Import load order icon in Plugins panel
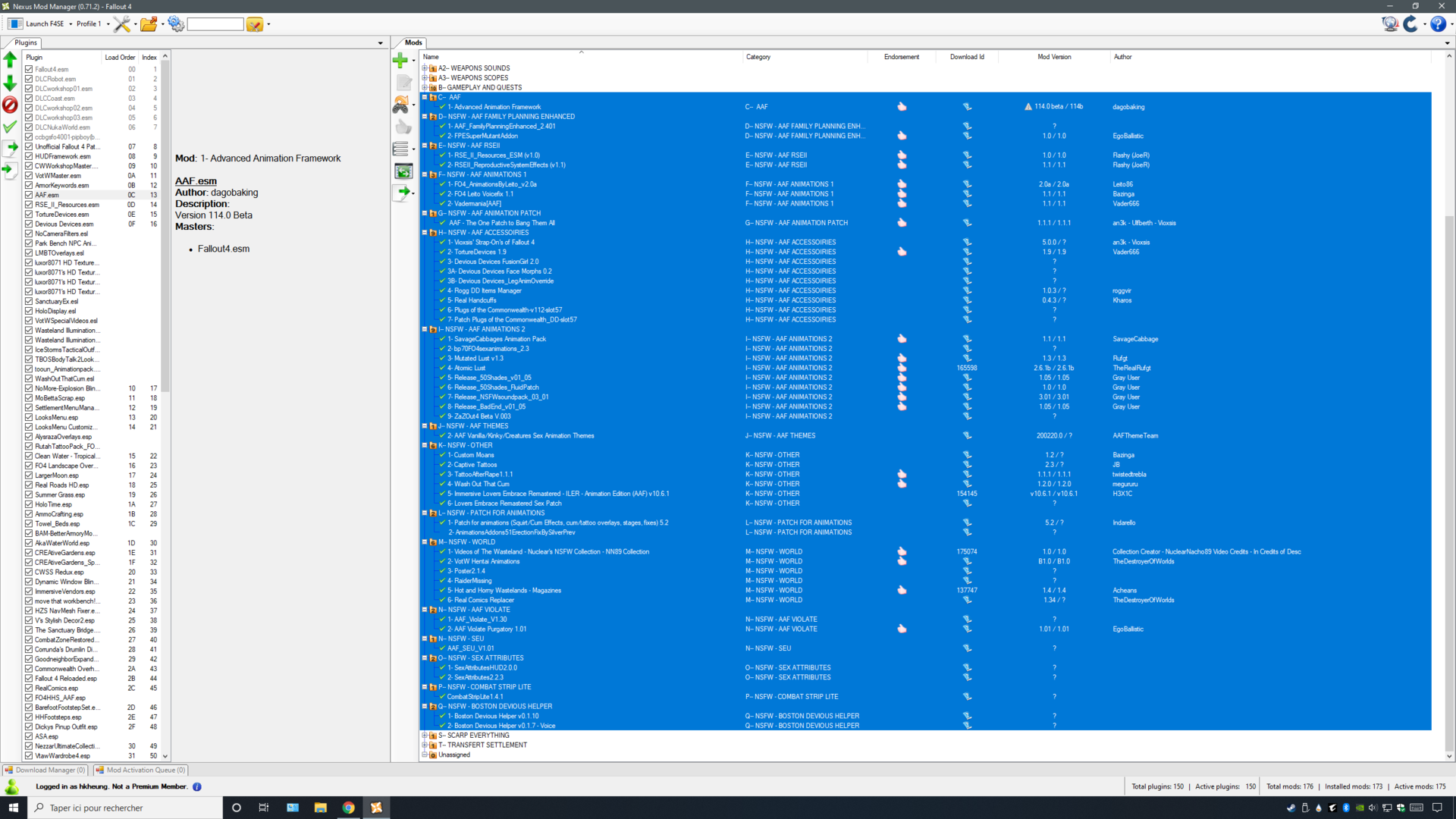 (x=10, y=170)
